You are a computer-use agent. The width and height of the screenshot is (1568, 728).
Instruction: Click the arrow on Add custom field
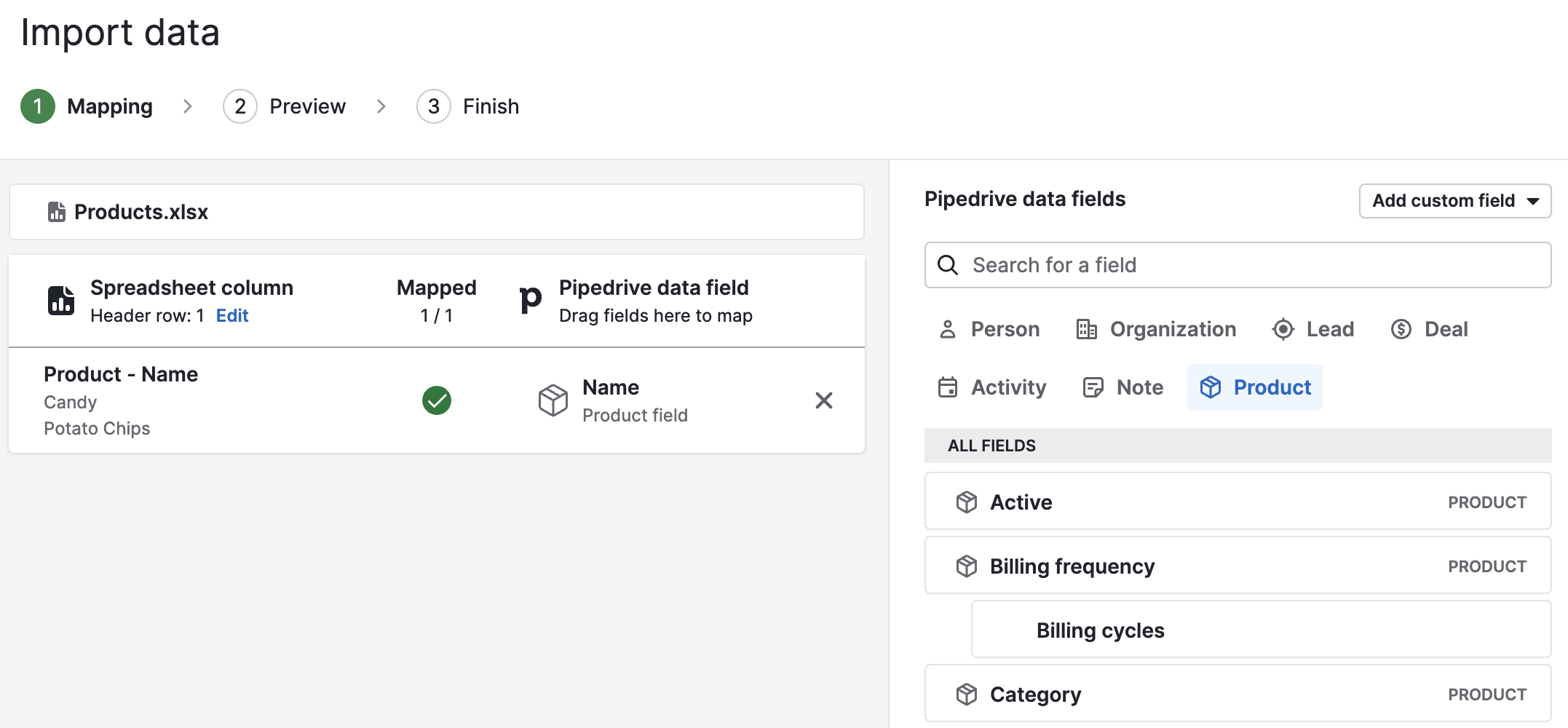point(1533,202)
